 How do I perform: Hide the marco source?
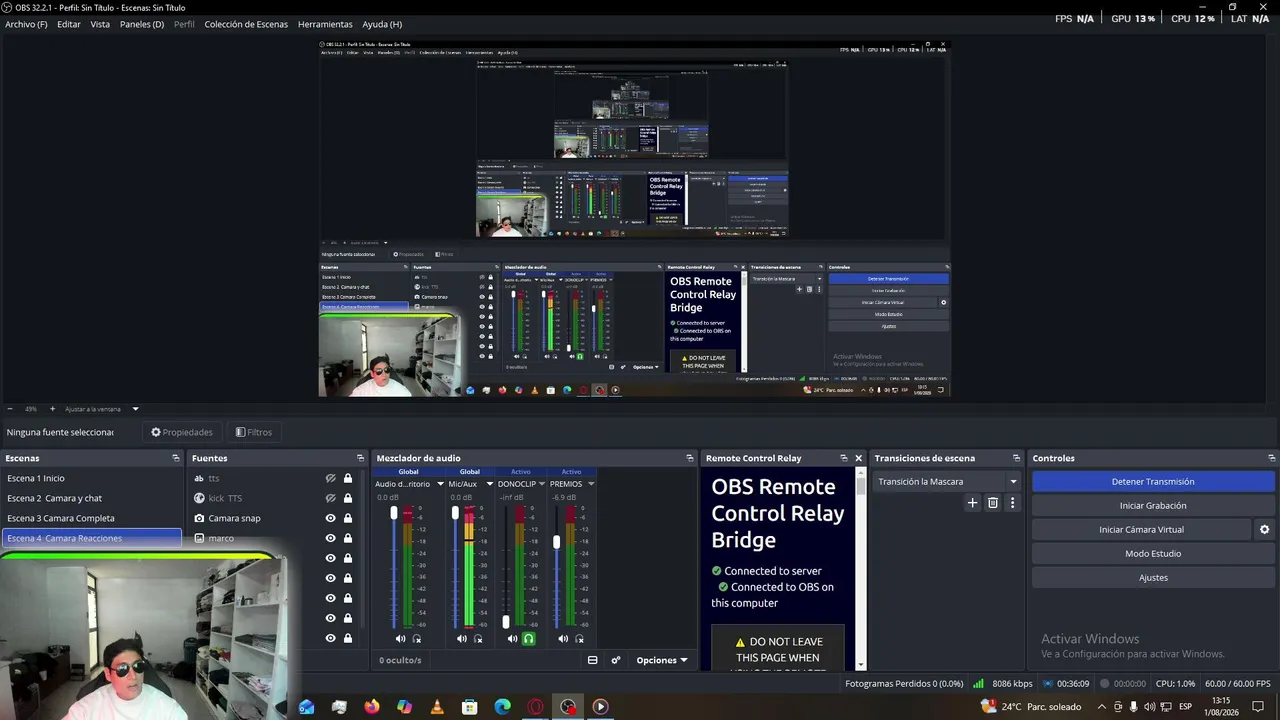[x=330, y=538]
